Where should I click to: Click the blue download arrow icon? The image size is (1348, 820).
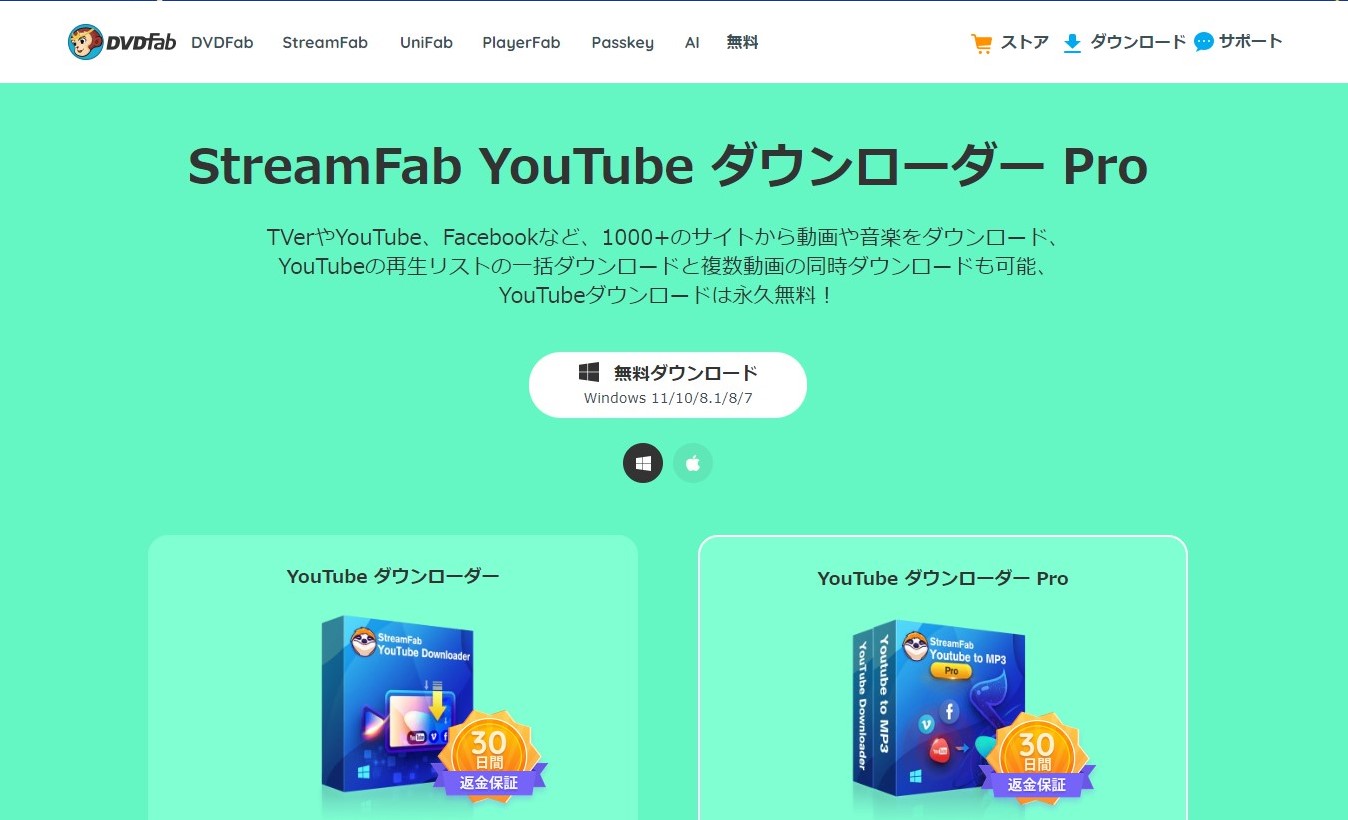point(1072,43)
